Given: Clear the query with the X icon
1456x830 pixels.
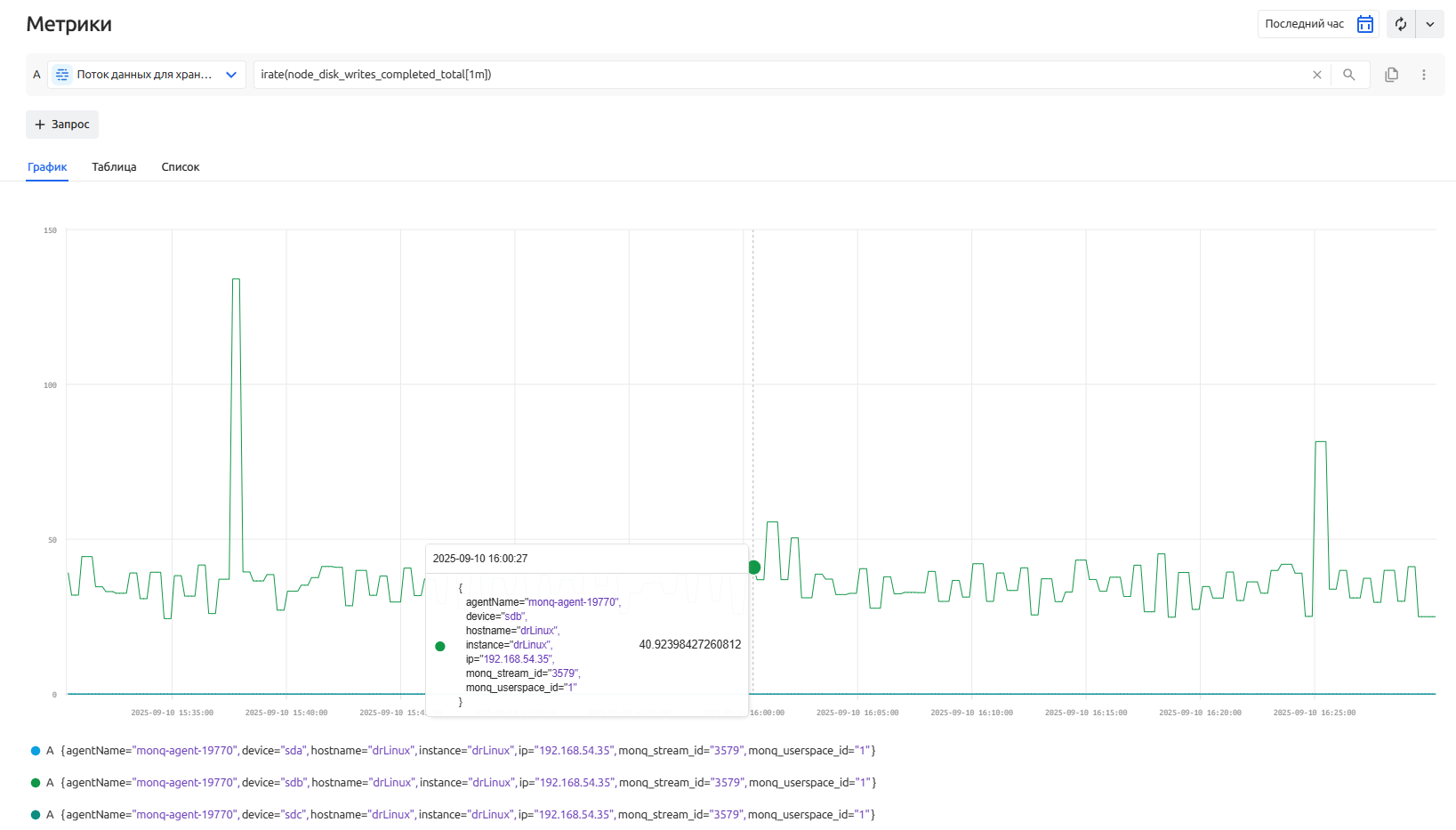Looking at the screenshot, I should [x=1316, y=75].
